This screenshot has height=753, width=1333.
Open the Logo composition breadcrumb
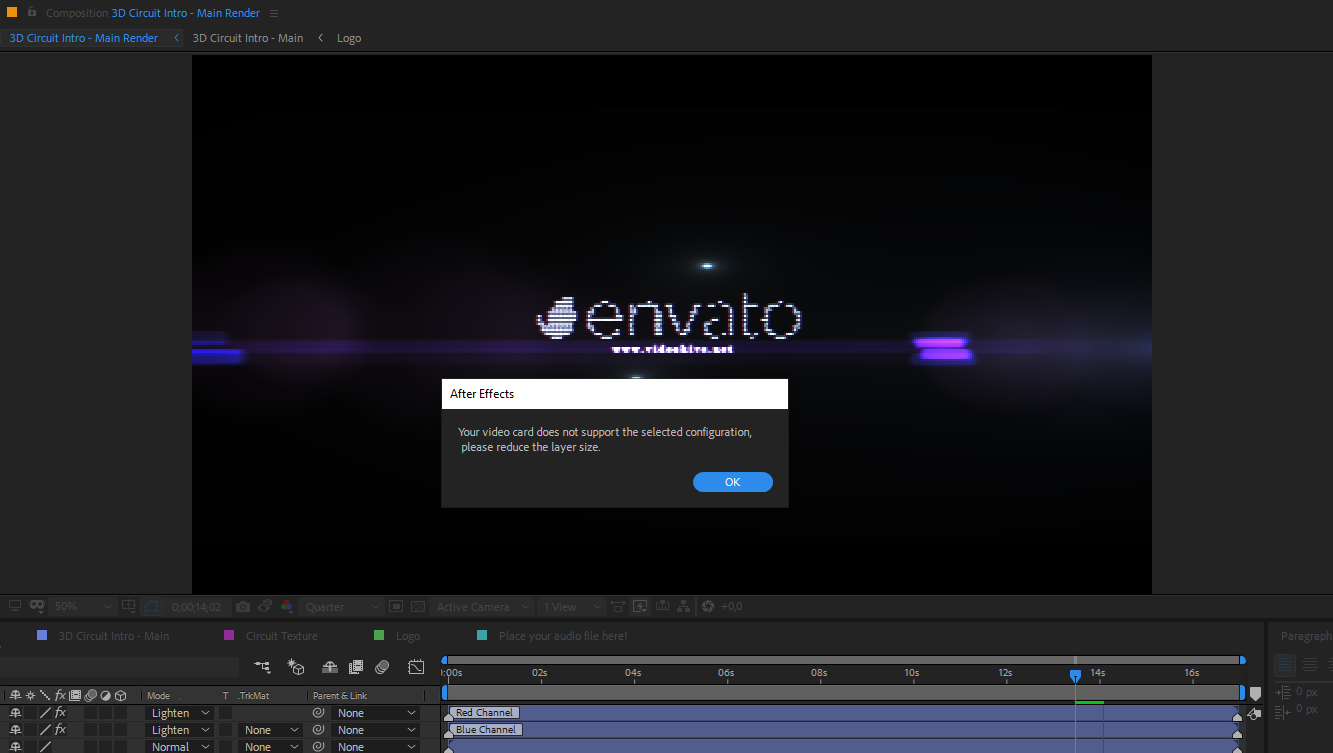349,38
